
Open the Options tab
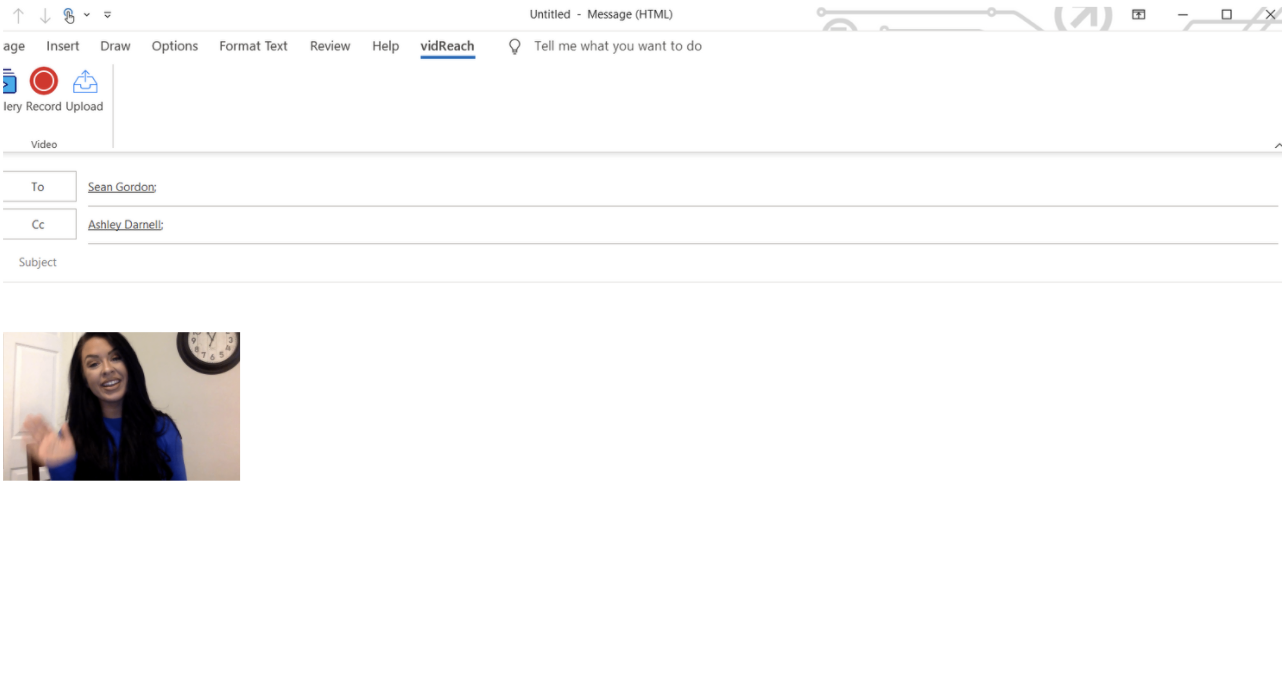tap(175, 46)
